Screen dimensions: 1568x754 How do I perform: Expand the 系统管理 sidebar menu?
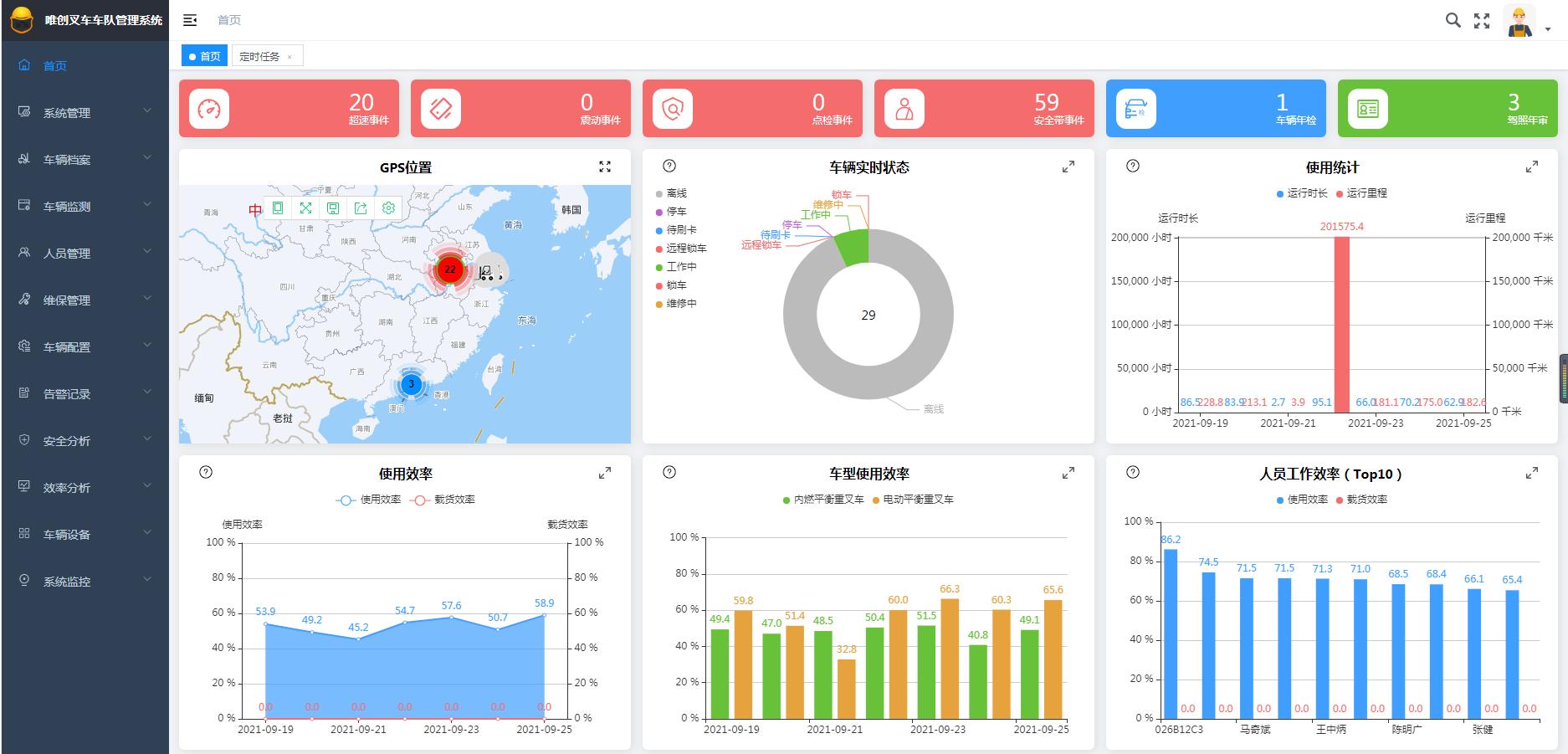pyautogui.click(x=85, y=112)
